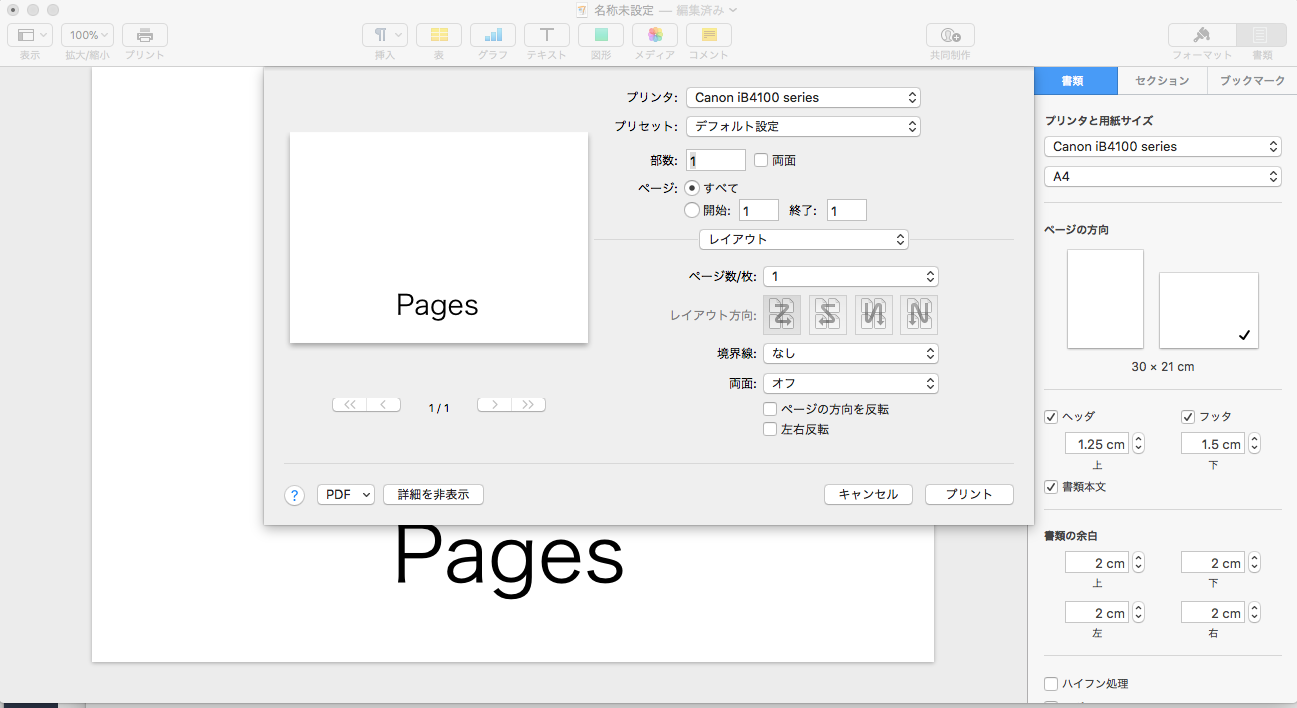
Task: Open the Shape (図形) toolbar icon
Action: click(x=601, y=35)
